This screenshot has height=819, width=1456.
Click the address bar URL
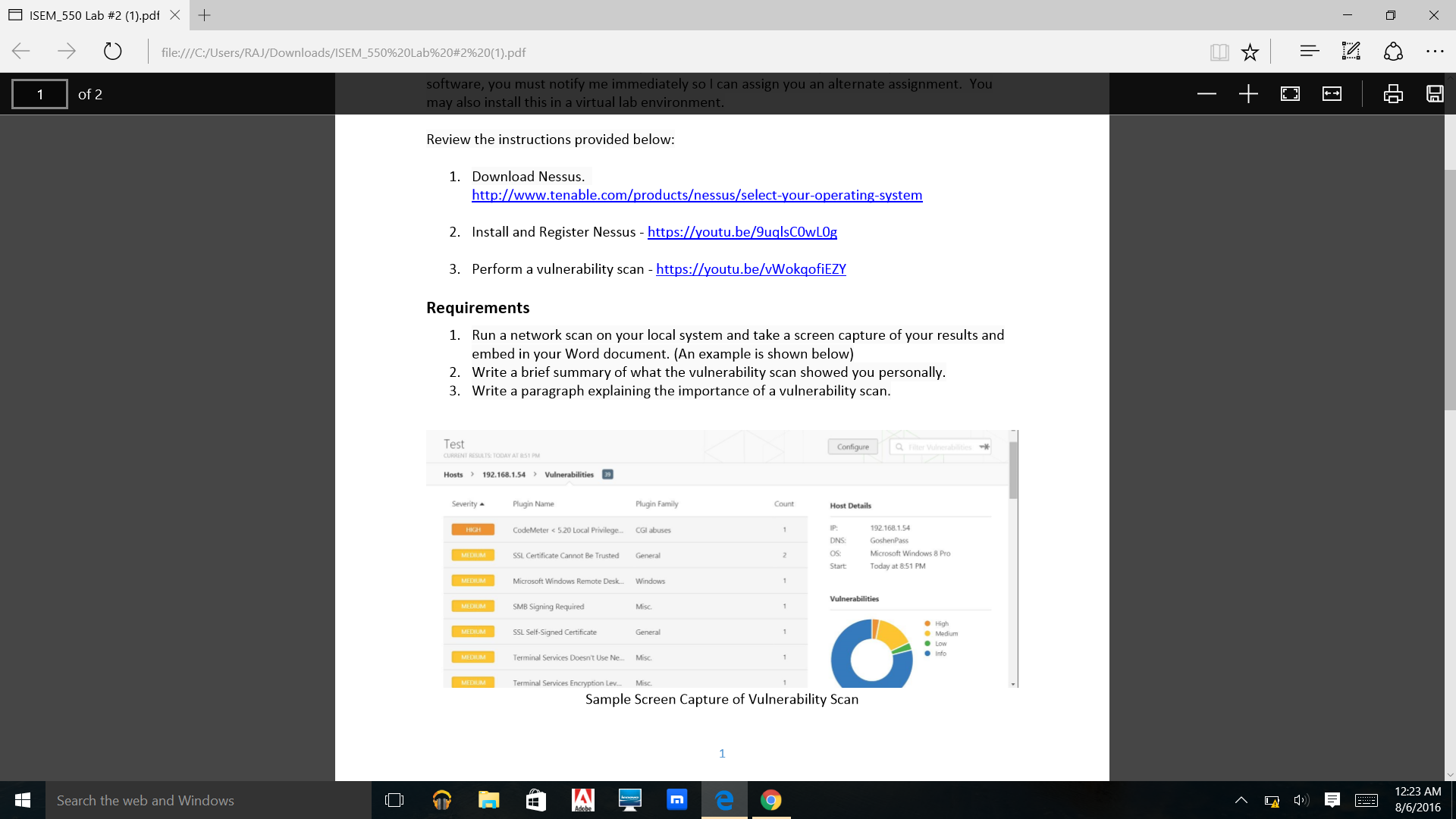[x=344, y=52]
